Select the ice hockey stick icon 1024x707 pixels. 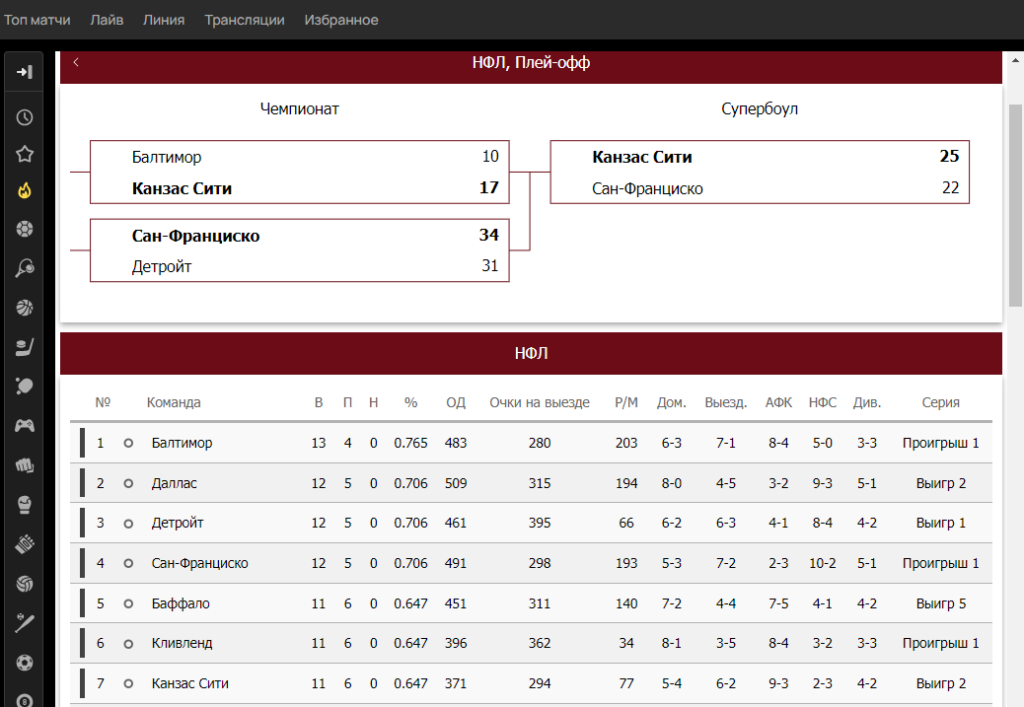pos(24,347)
